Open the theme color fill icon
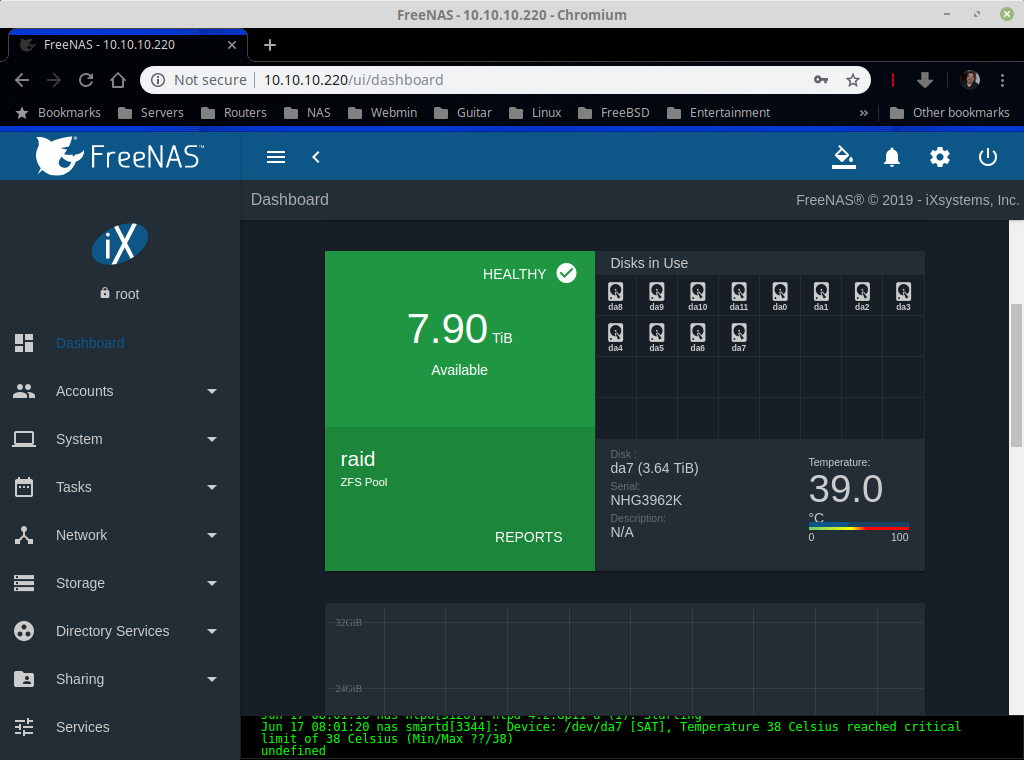The image size is (1024, 760). point(843,157)
